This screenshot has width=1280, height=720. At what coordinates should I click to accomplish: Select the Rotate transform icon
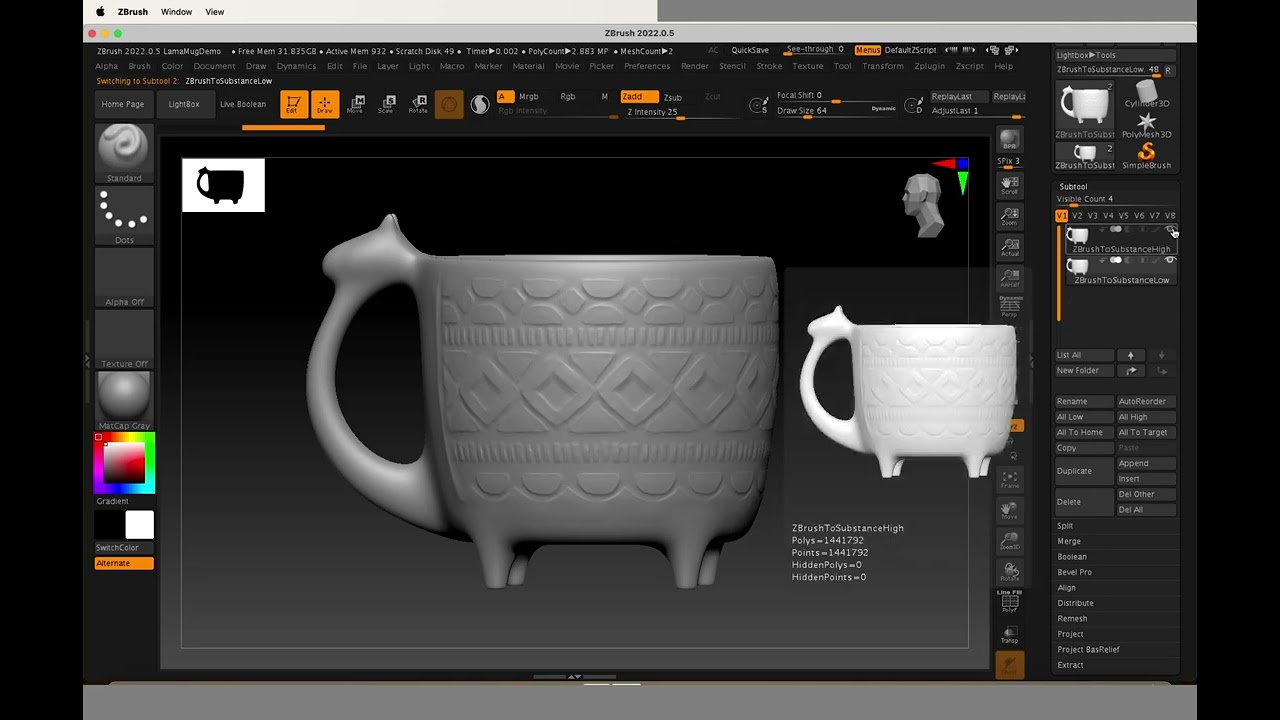[x=418, y=104]
